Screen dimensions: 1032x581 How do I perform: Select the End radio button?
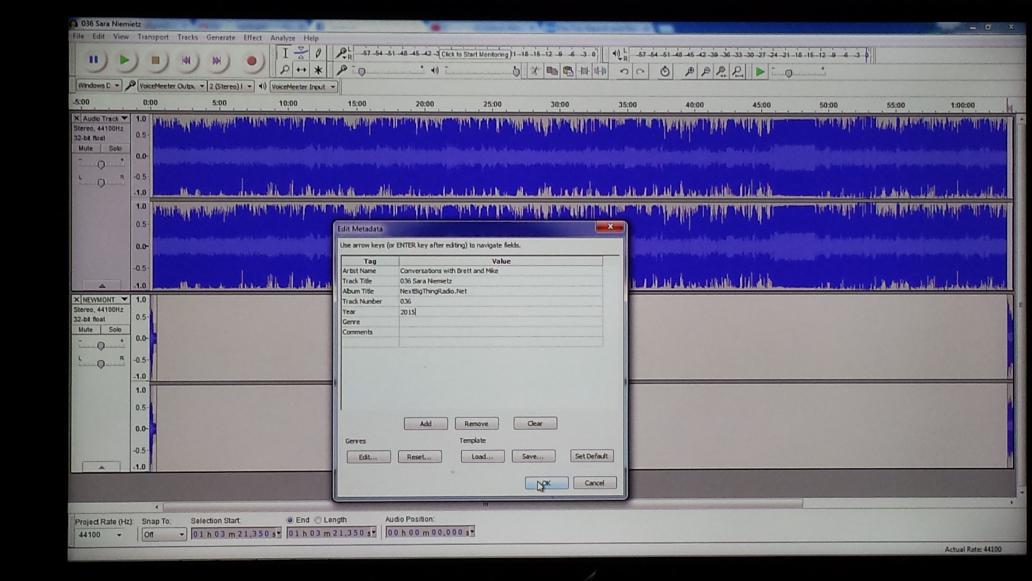[x=290, y=520]
